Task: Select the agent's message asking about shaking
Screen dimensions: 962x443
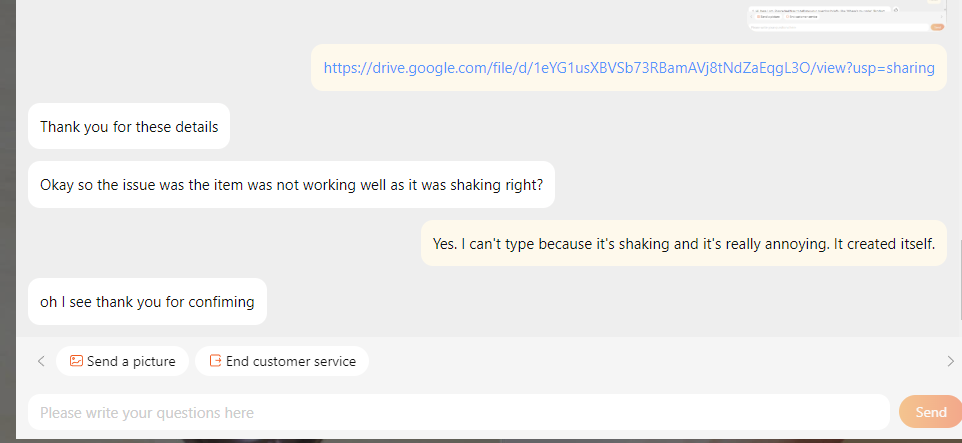Action: [291, 185]
